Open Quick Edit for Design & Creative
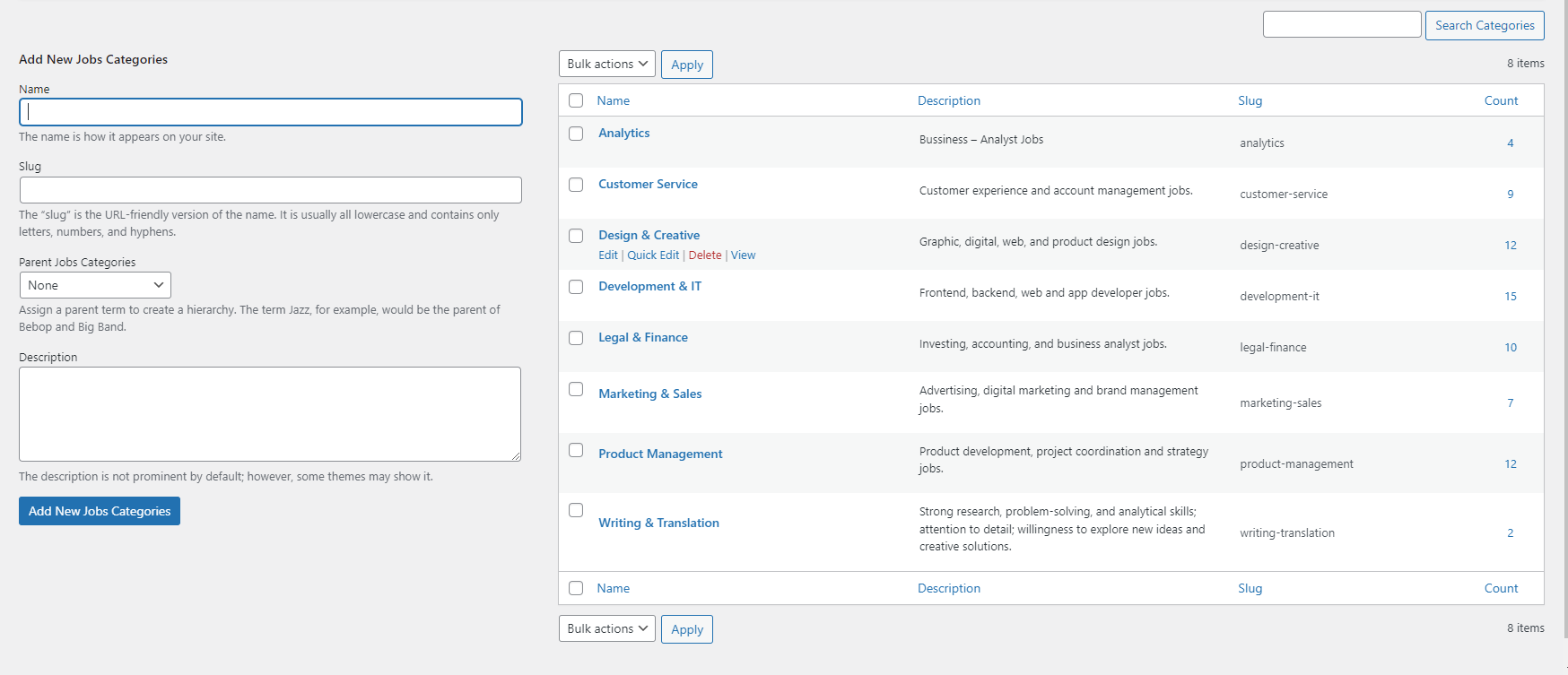The height and width of the screenshot is (675, 1568). [x=653, y=255]
